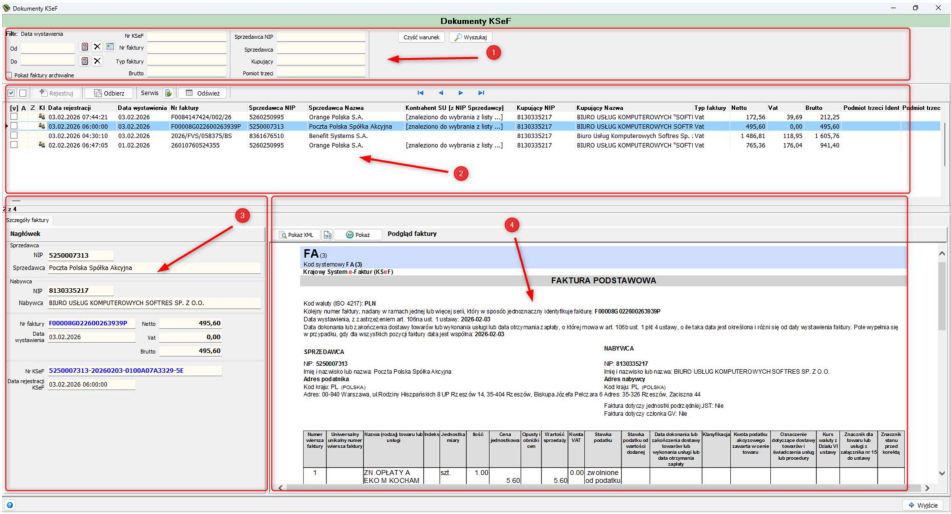Image resolution: width=951 pixels, height=514 pixels.
Task: Click the 'Wyszukaj' search button
Action: (x=471, y=37)
